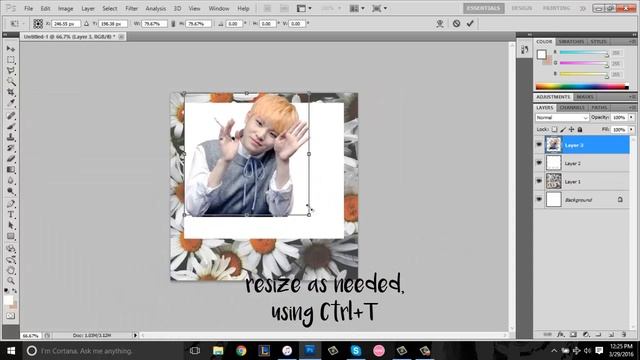Select the Zoom tool in toolbox

pyautogui.click(x=11, y=280)
